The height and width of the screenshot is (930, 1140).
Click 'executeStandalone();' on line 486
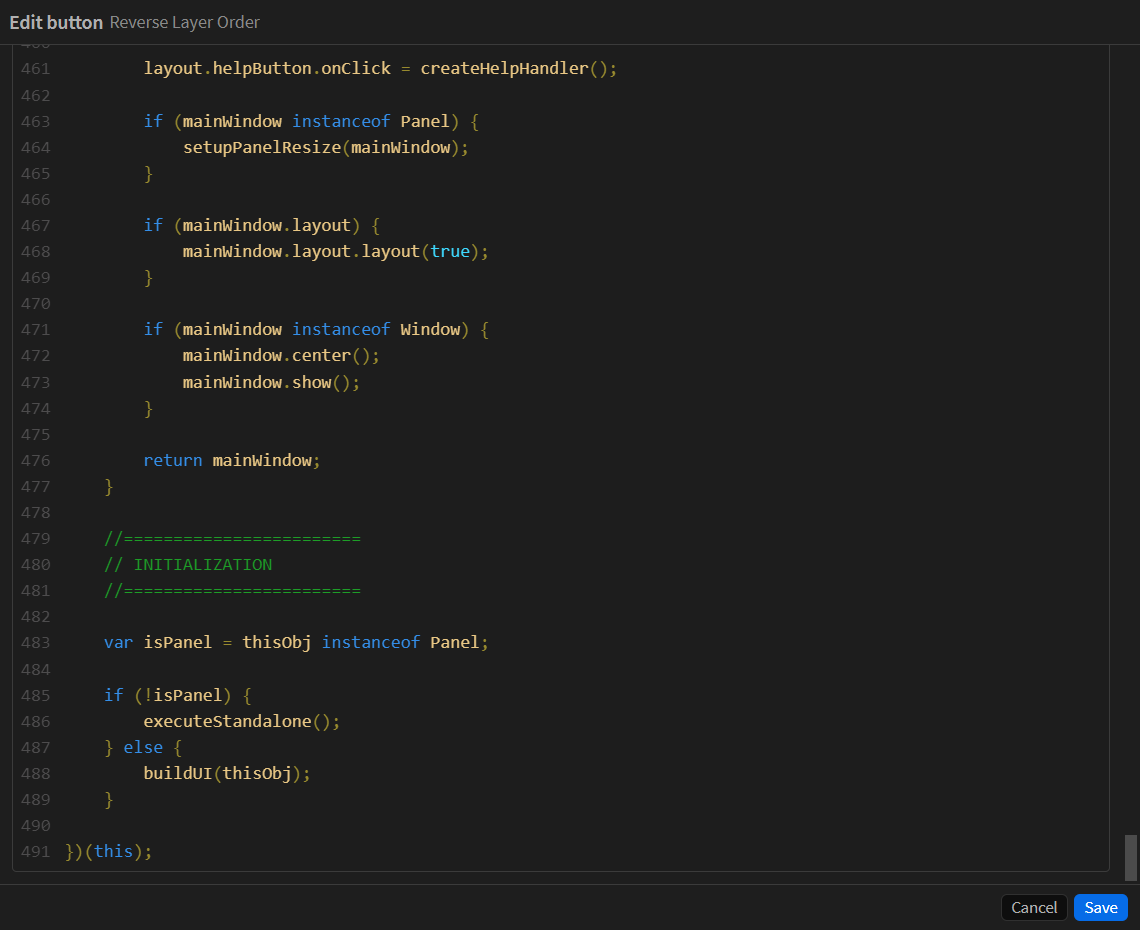[x=241, y=721]
